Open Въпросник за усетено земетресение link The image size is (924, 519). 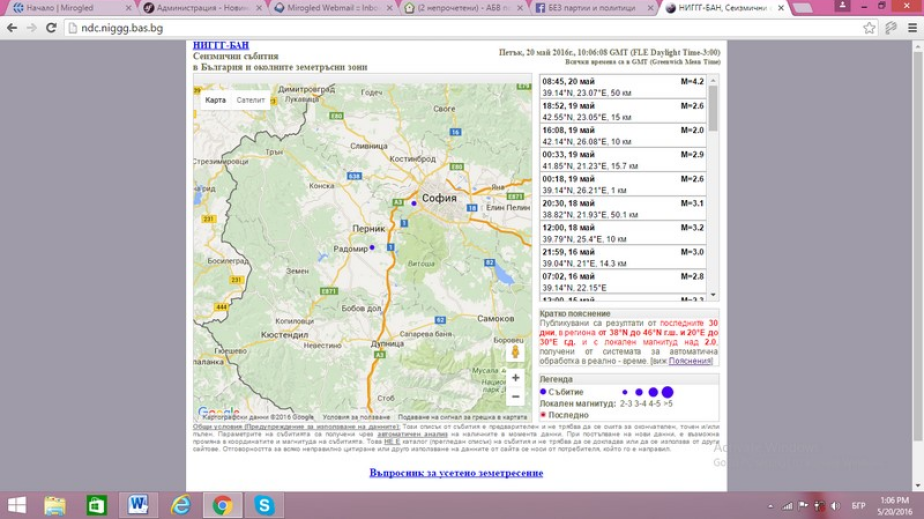coord(456,473)
